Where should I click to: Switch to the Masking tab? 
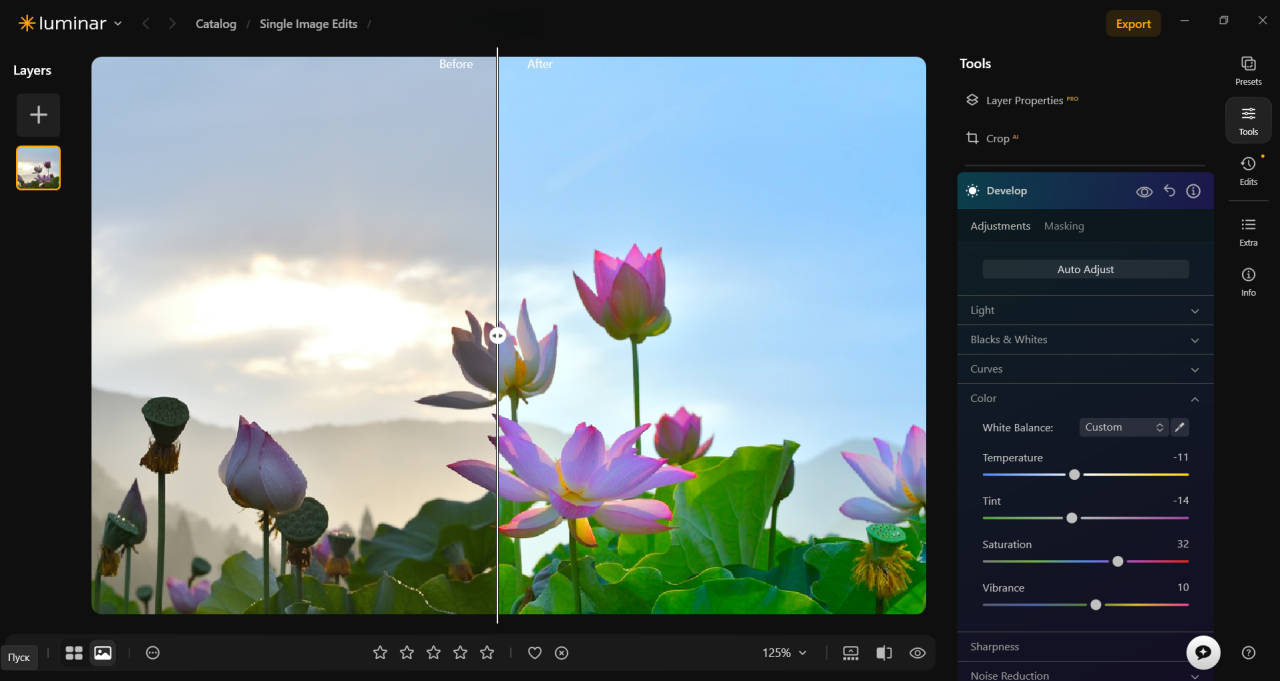[1064, 226]
